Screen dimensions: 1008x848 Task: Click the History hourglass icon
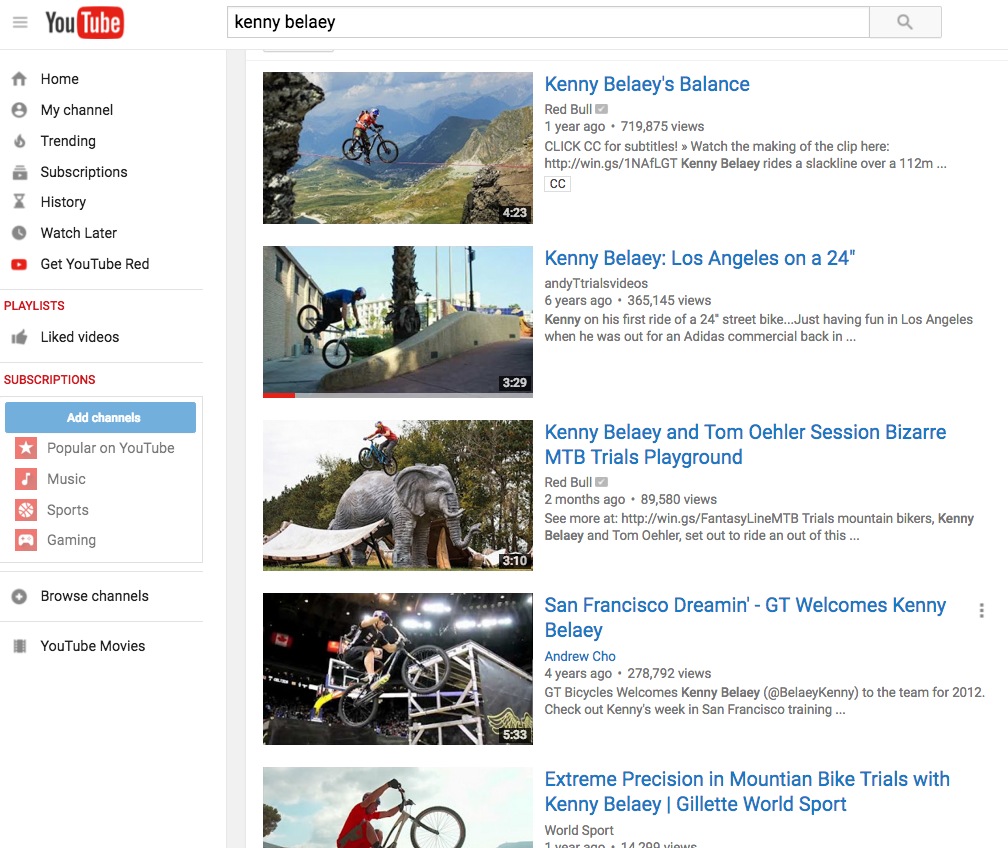tap(19, 202)
